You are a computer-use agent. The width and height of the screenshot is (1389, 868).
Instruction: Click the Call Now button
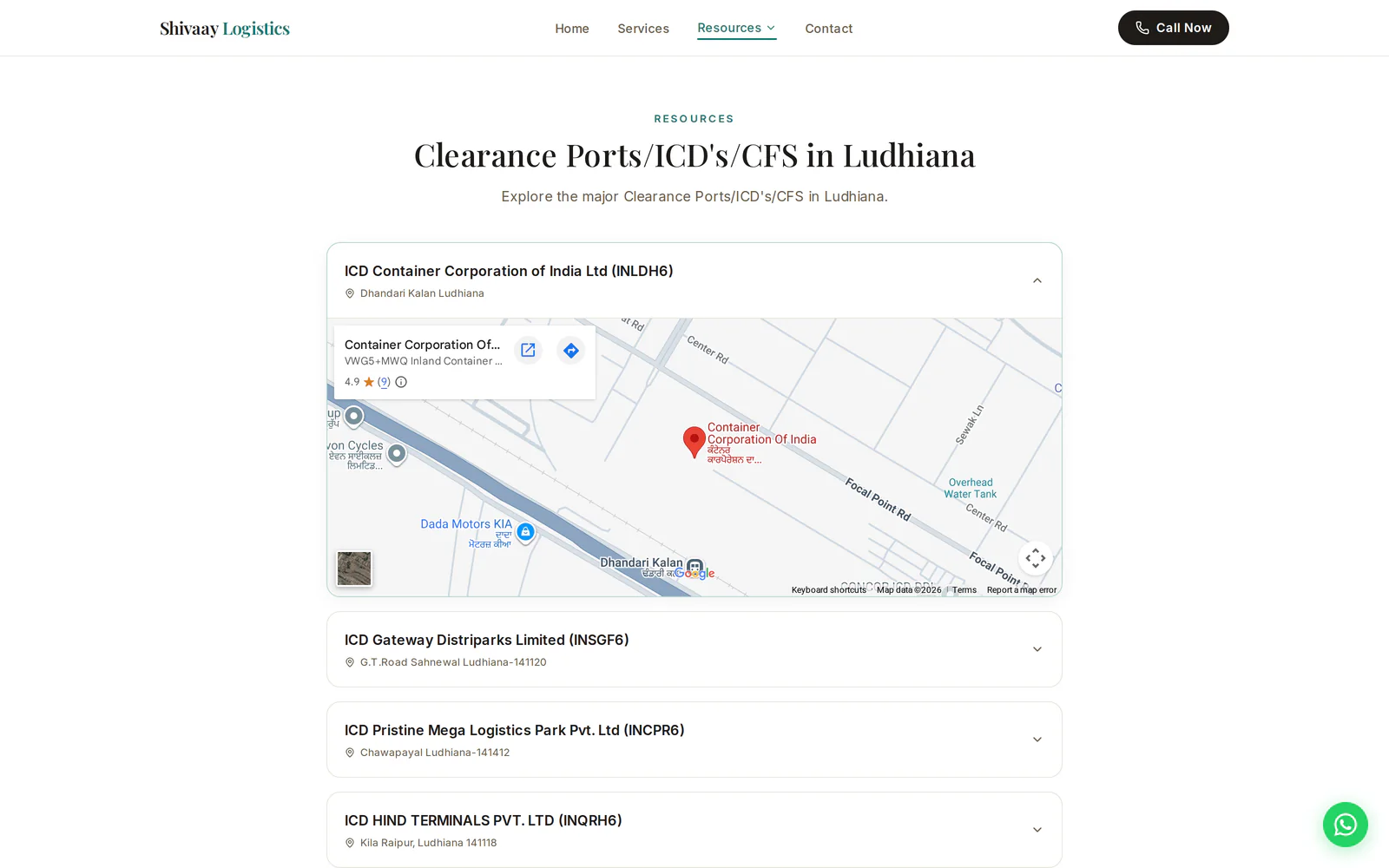coord(1173,28)
